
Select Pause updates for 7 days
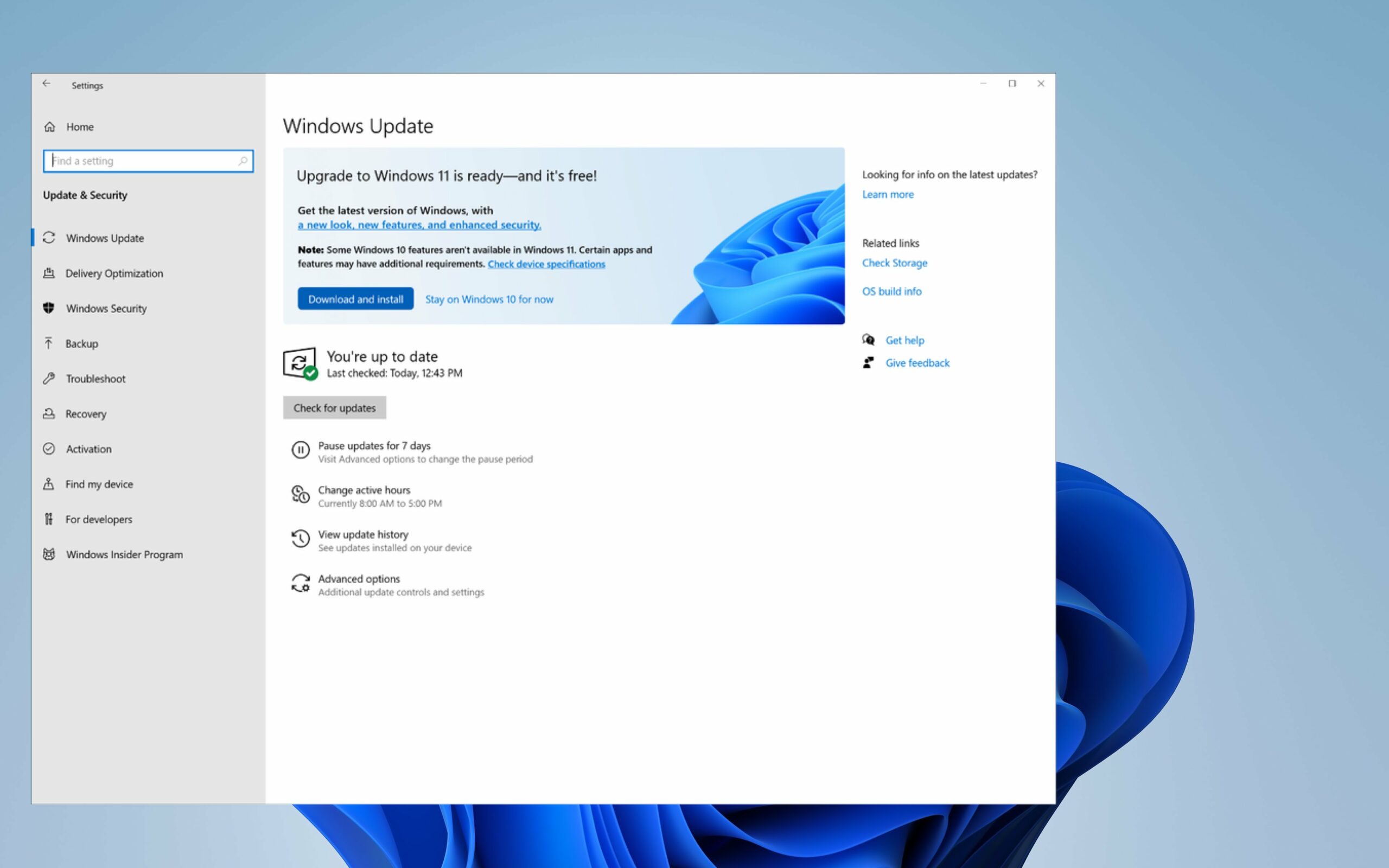[374, 445]
